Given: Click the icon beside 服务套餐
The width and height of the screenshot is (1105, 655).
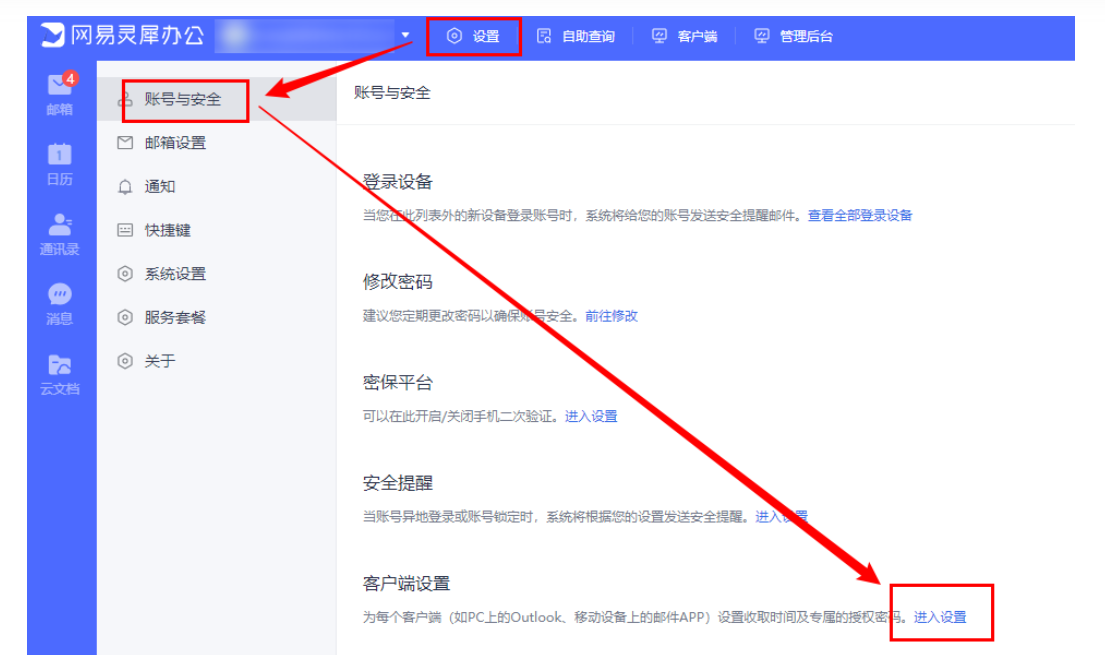Looking at the screenshot, I should click(x=125, y=318).
